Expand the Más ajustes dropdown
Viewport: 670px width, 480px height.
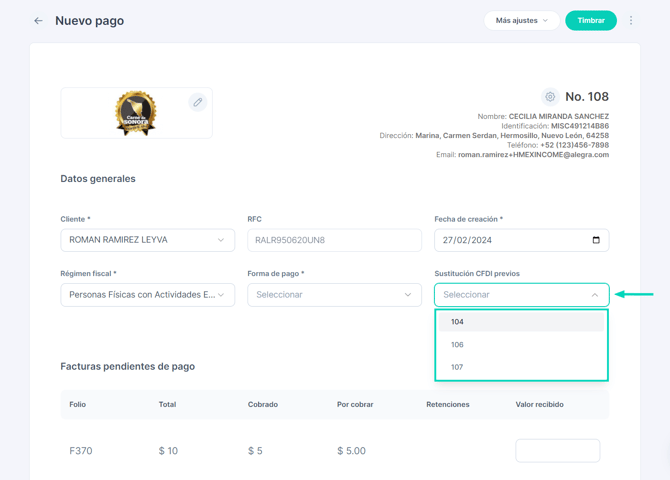tap(521, 21)
